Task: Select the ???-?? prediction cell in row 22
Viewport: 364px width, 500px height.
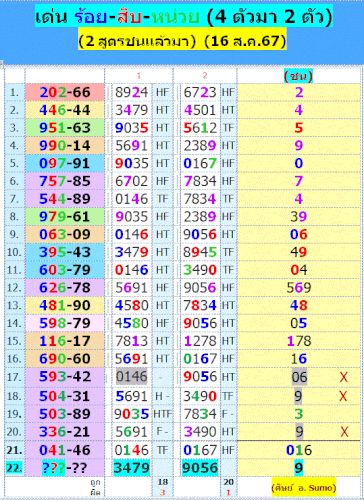Action: (x=65, y=468)
